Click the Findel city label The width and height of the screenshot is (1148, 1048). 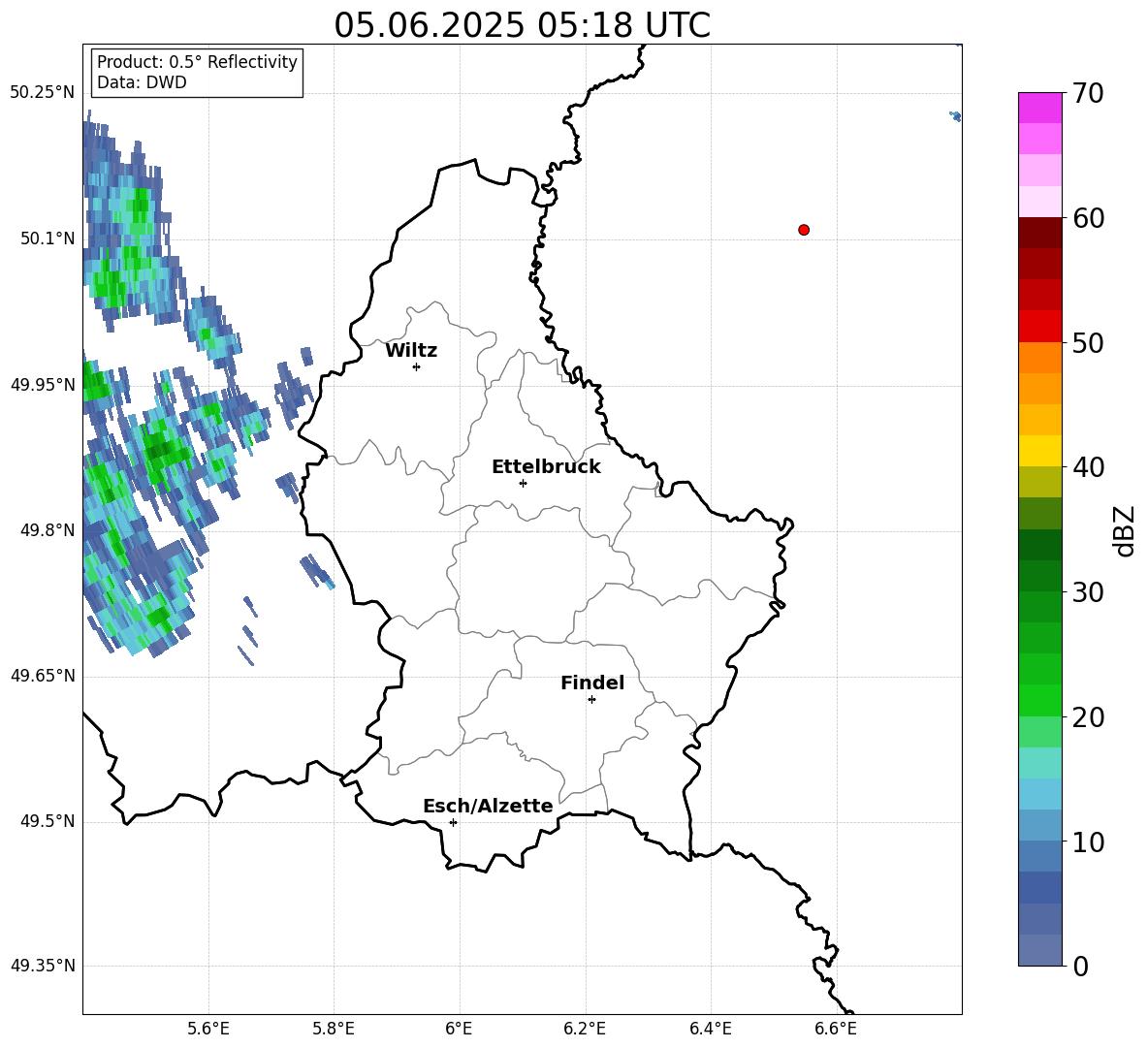coord(592,683)
